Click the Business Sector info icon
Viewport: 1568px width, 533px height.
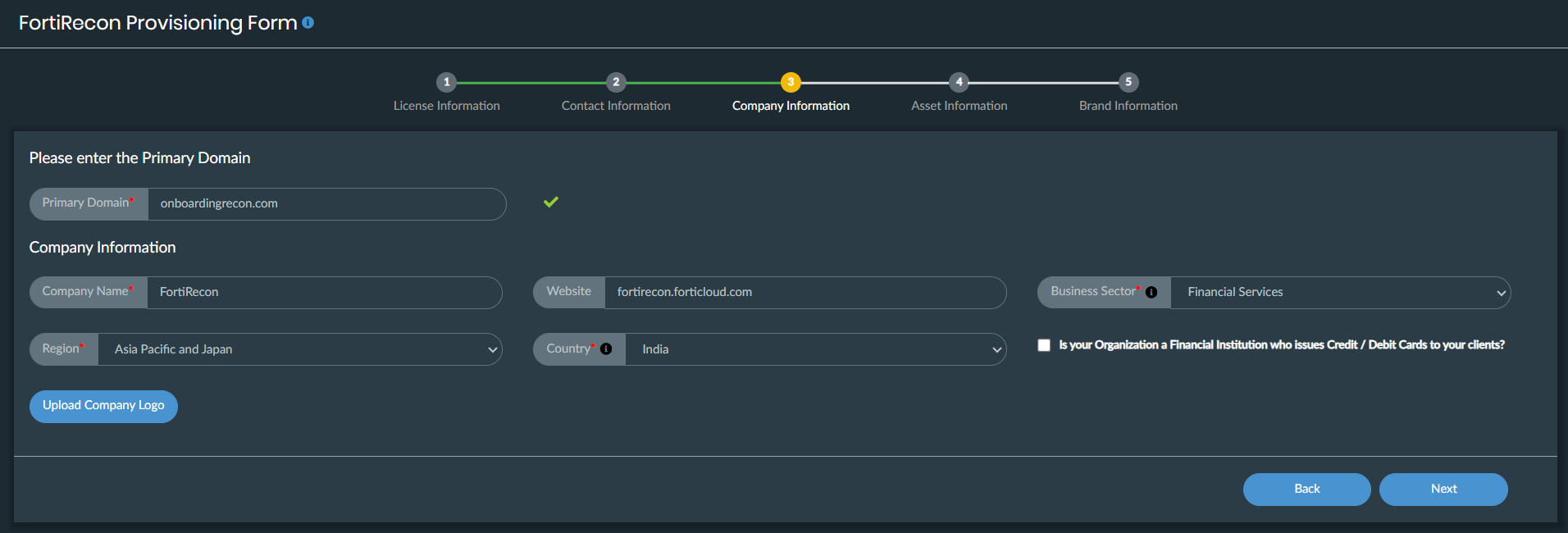point(1151,292)
